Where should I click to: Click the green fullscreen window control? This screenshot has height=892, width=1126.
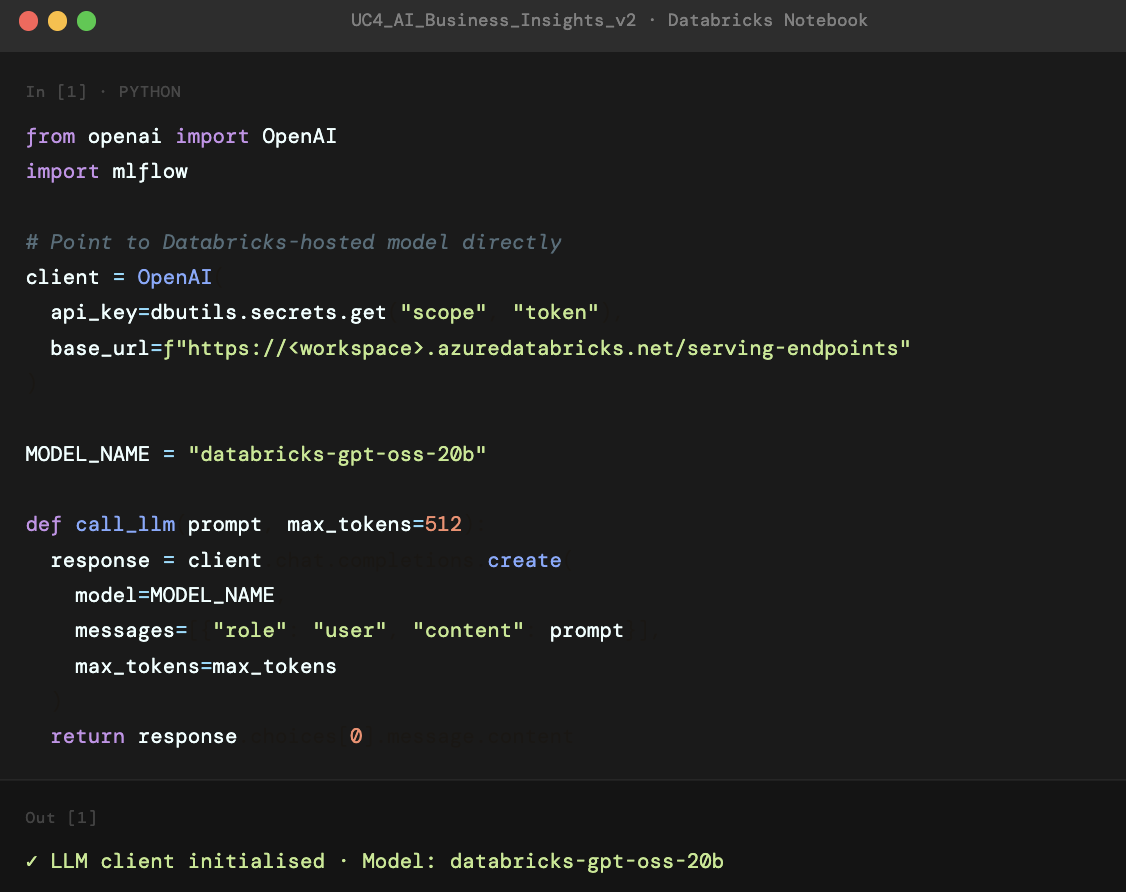[x=86, y=19]
